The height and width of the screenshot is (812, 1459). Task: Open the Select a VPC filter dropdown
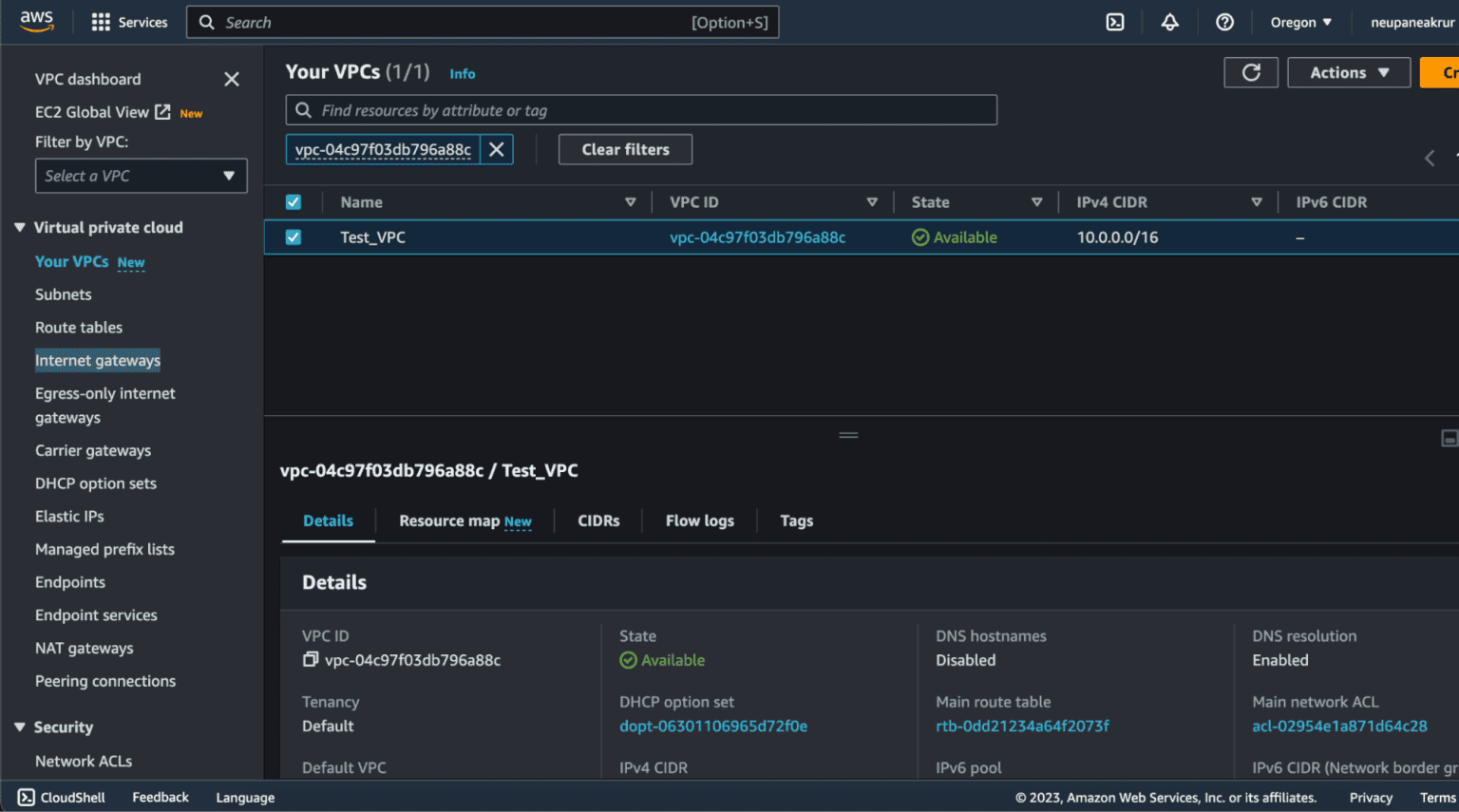141,176
